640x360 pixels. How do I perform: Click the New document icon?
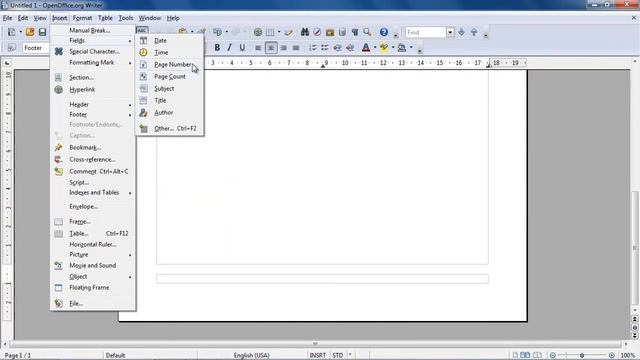(11, 32)
